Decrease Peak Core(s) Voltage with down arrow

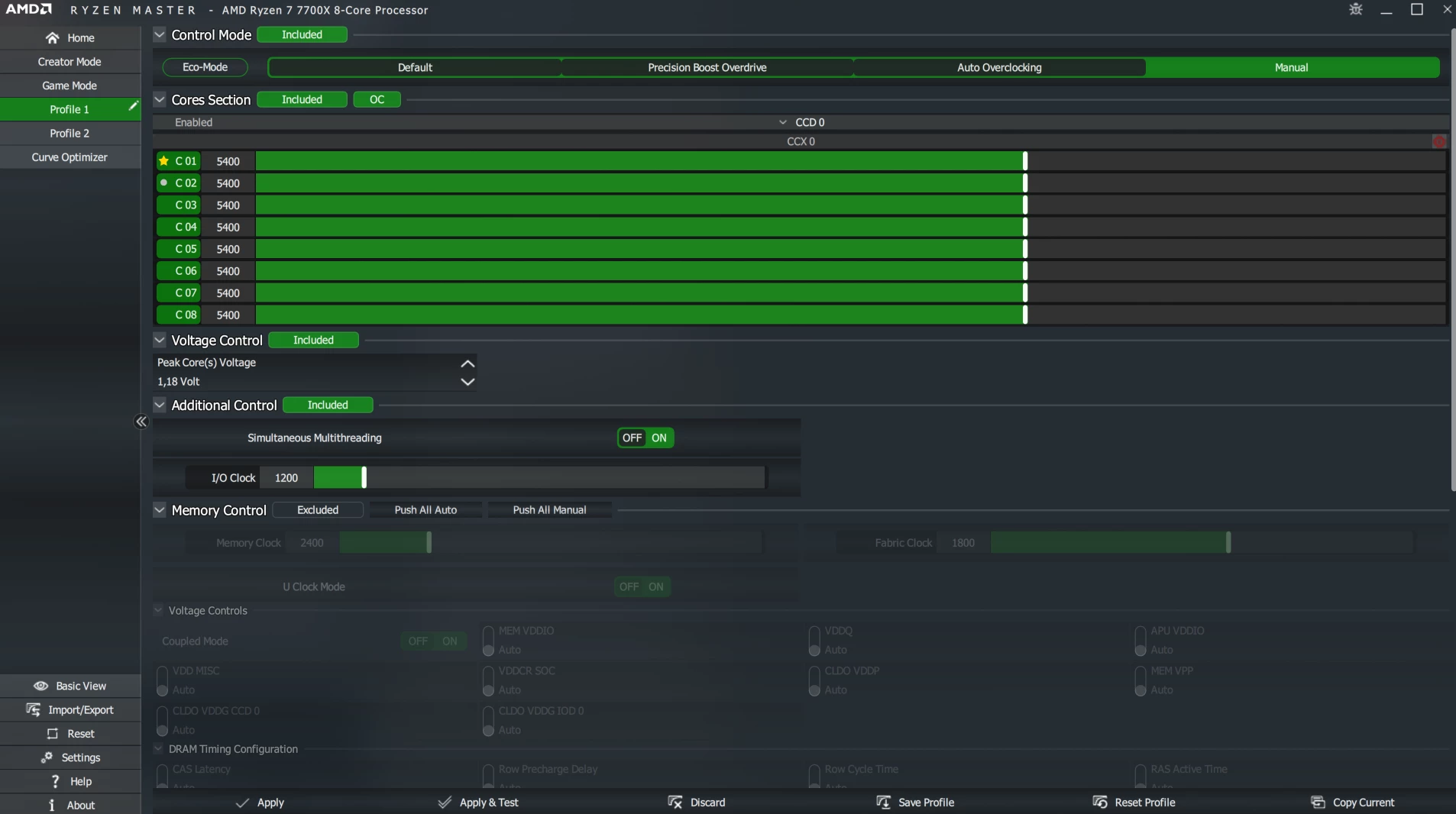coord(468,382)
